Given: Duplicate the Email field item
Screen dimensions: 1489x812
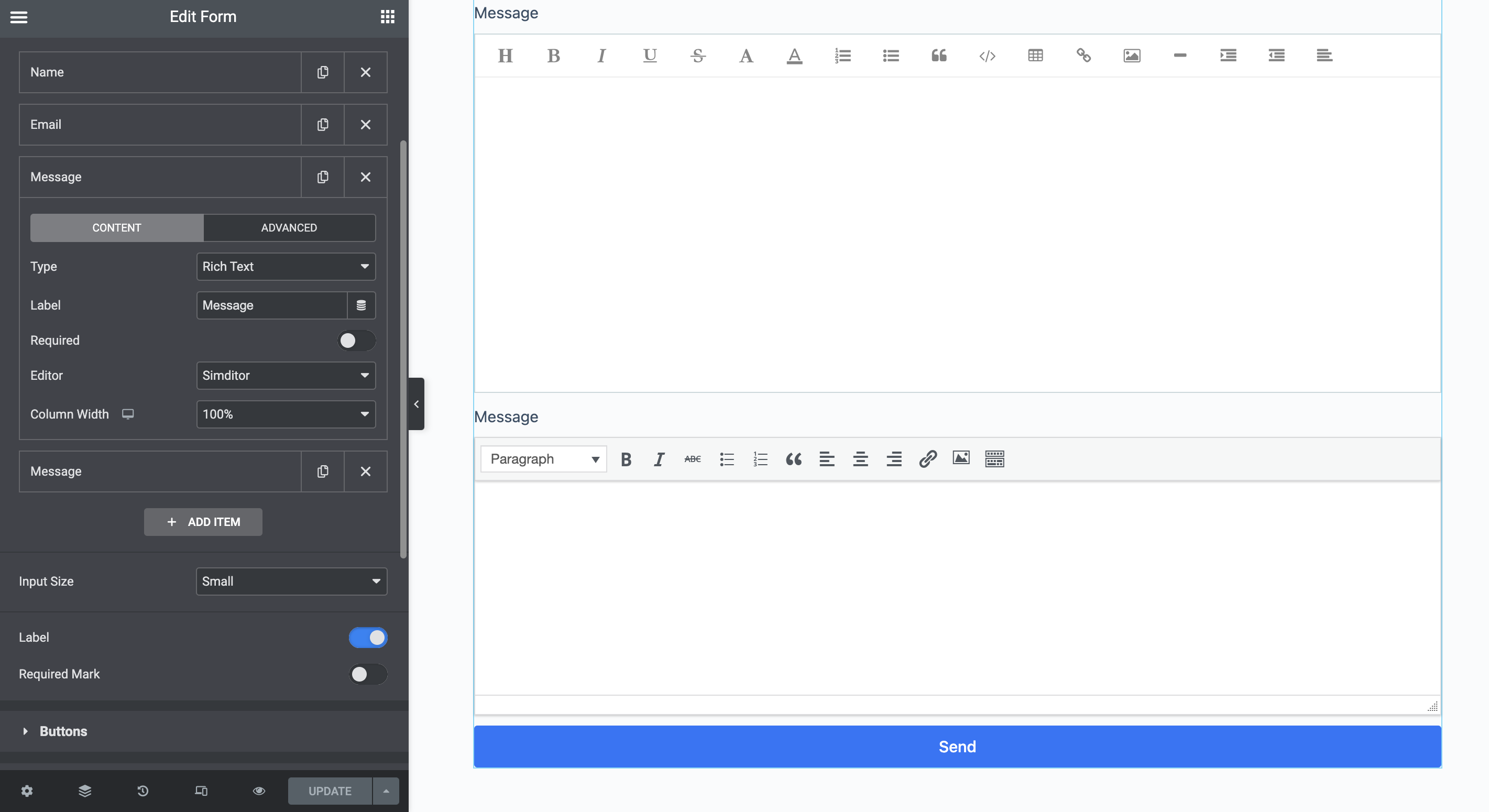Looking at the screenshot, I should [323, 125].
